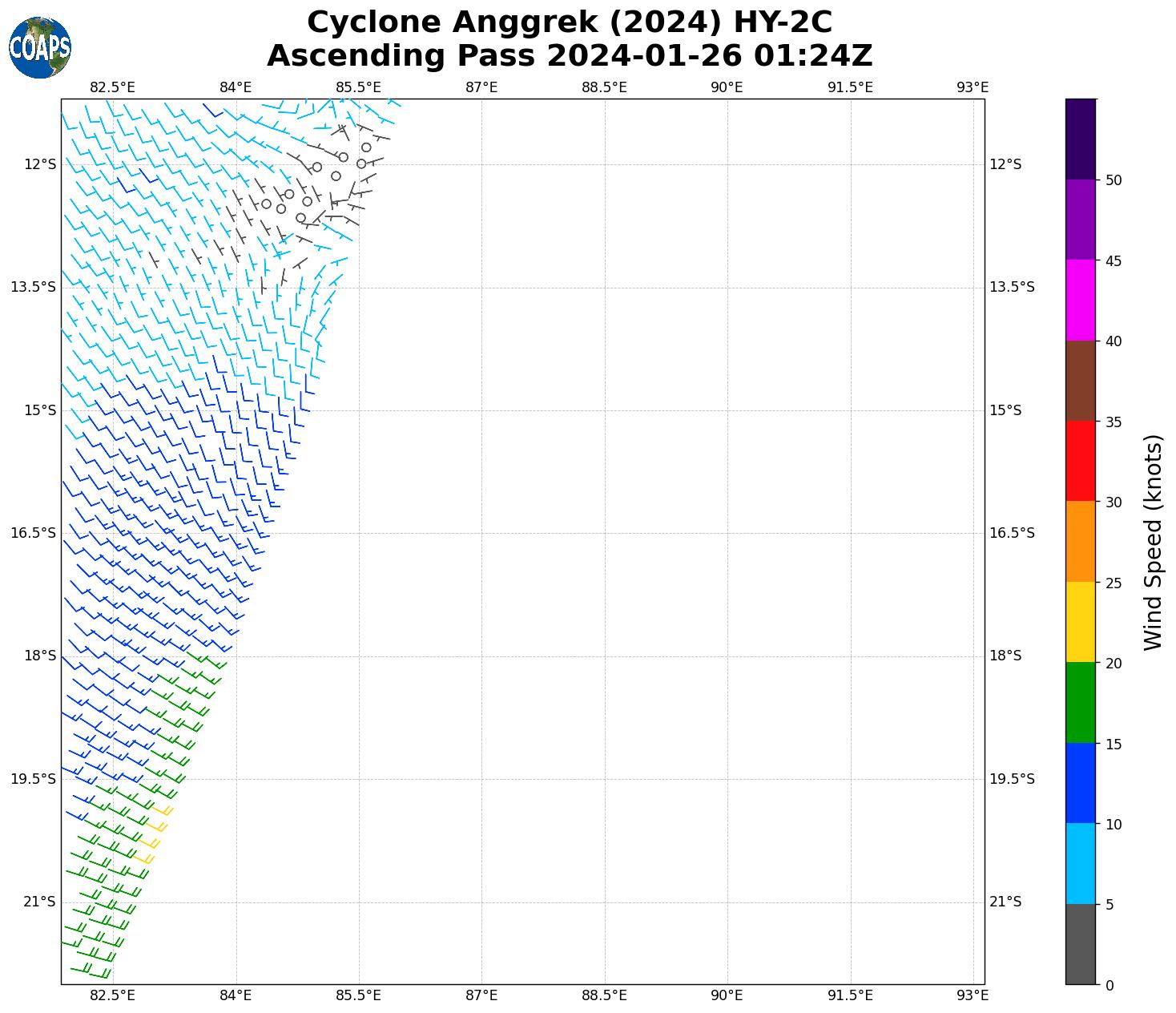
Task: Click the Ascending Pass 2024-01-26 01:24Z subtitle
Action: 569,56
